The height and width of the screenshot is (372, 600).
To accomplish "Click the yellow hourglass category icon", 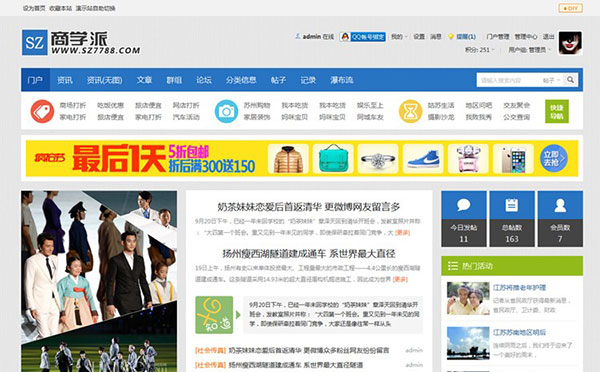I will click(x=410, y=111).
